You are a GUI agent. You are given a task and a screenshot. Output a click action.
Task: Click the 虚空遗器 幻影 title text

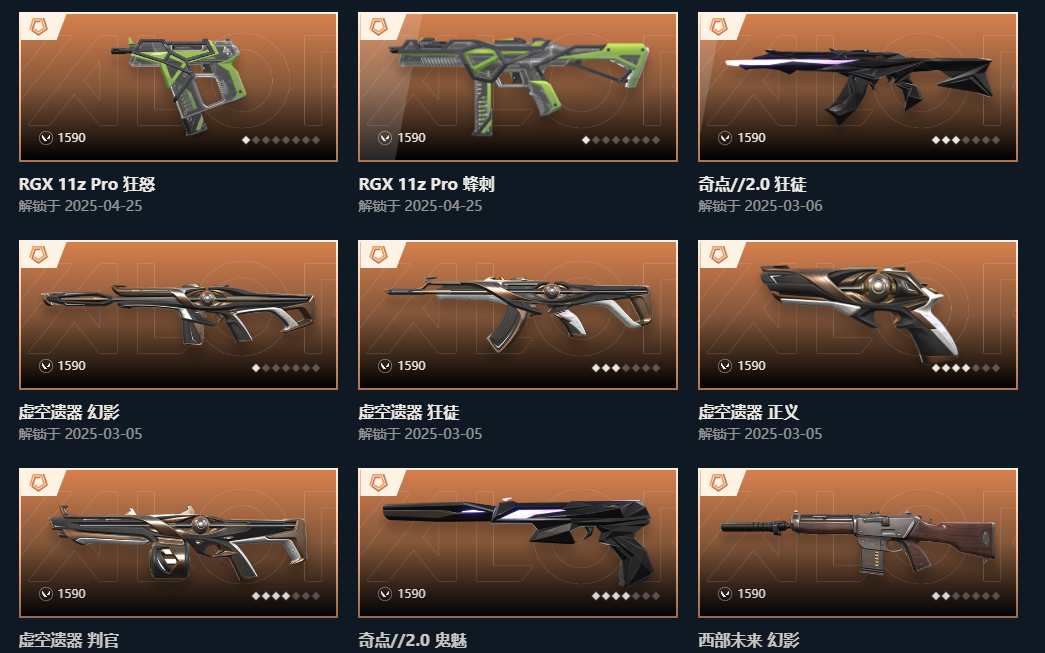[69, 412]
